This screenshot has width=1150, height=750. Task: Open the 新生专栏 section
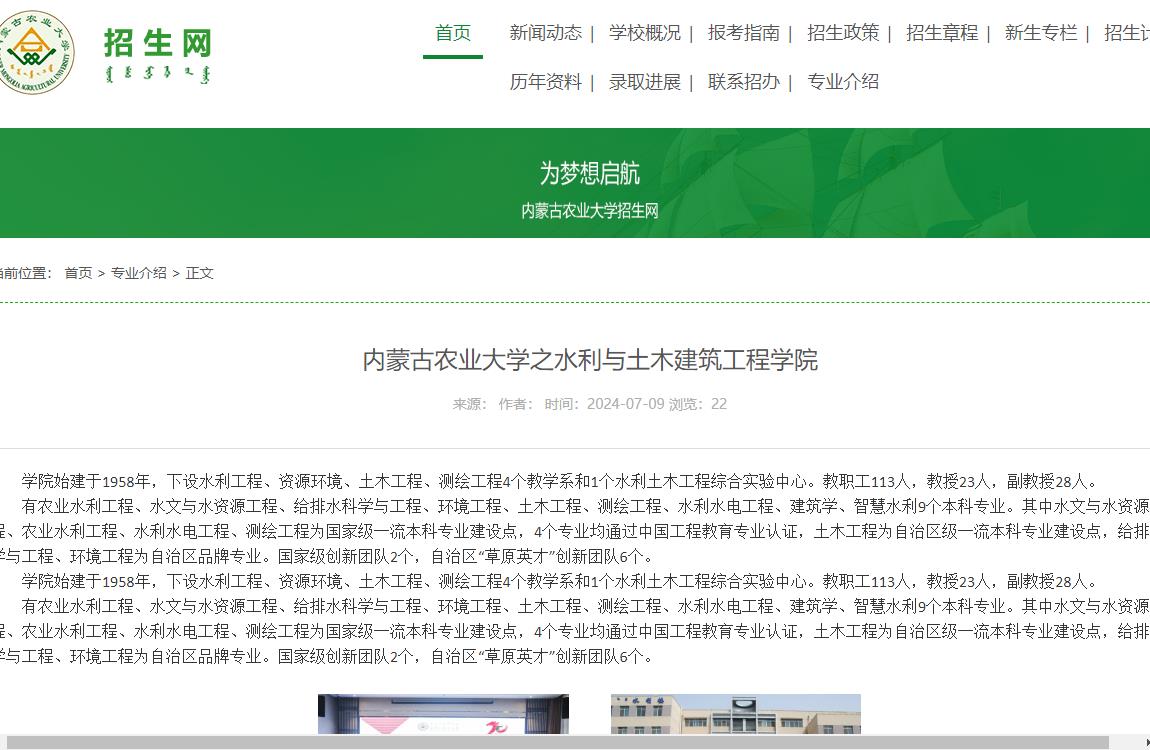1040,33
